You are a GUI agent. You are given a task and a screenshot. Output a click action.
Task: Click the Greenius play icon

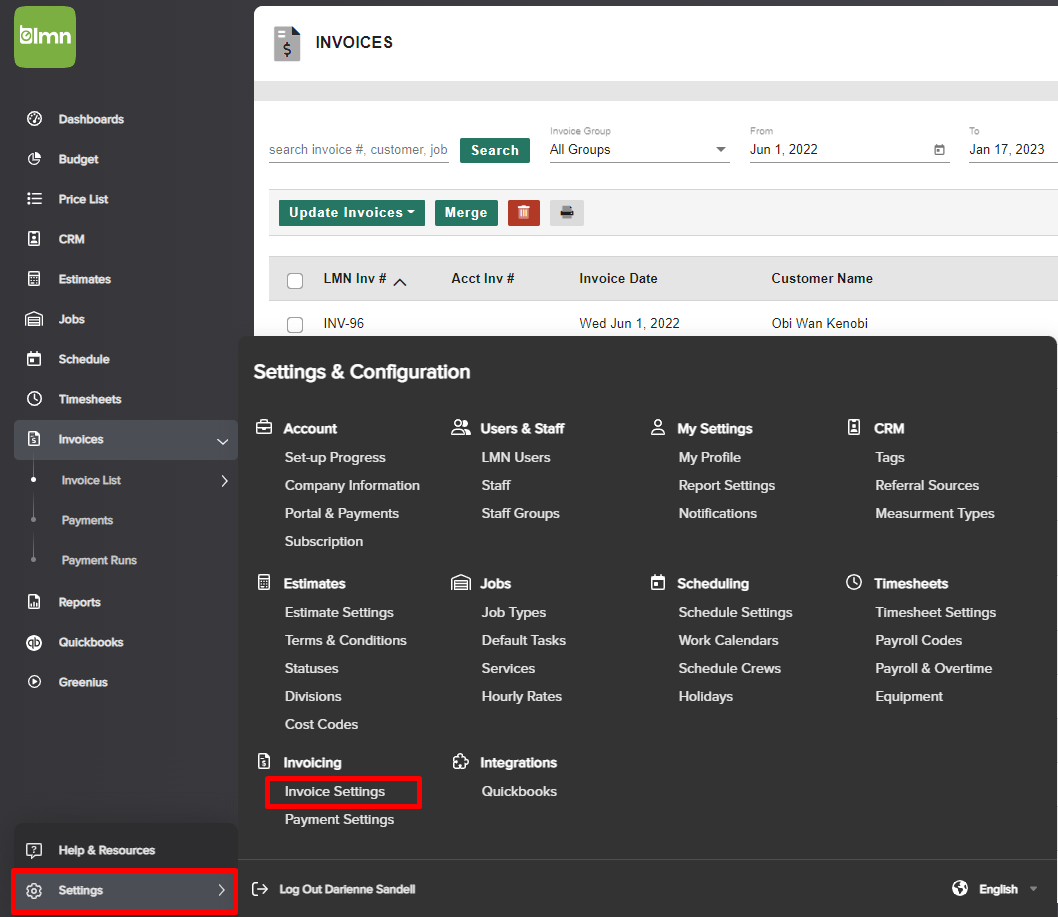click(34, 682)
